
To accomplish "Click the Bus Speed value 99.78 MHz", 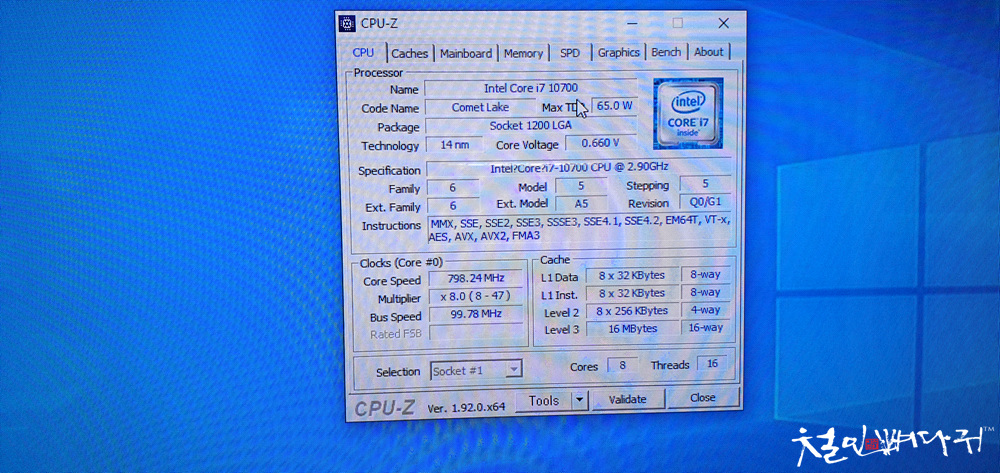I will click(x=476, y=314).
